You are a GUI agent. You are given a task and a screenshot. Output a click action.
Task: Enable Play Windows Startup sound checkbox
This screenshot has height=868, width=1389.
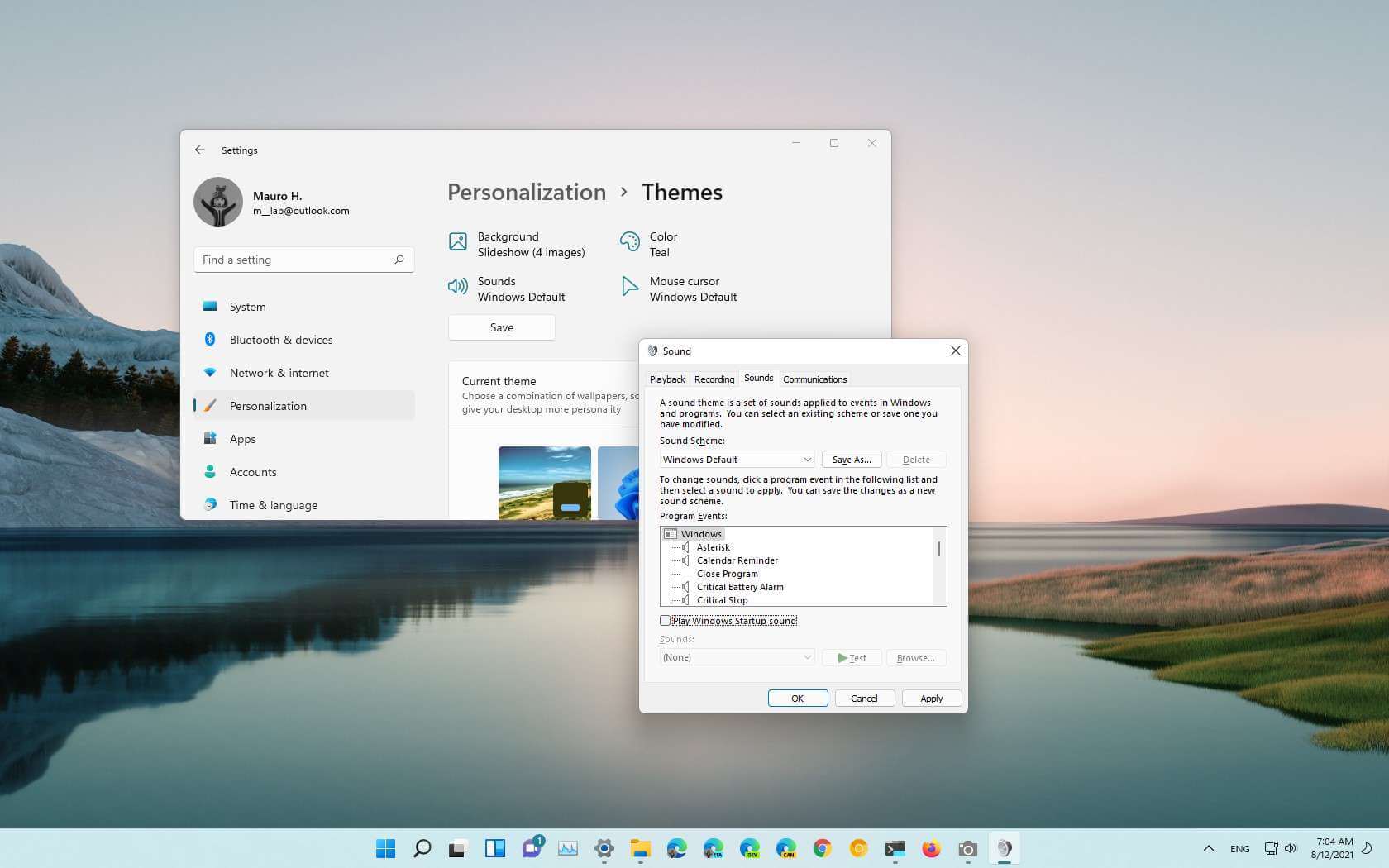click(665, 620)
